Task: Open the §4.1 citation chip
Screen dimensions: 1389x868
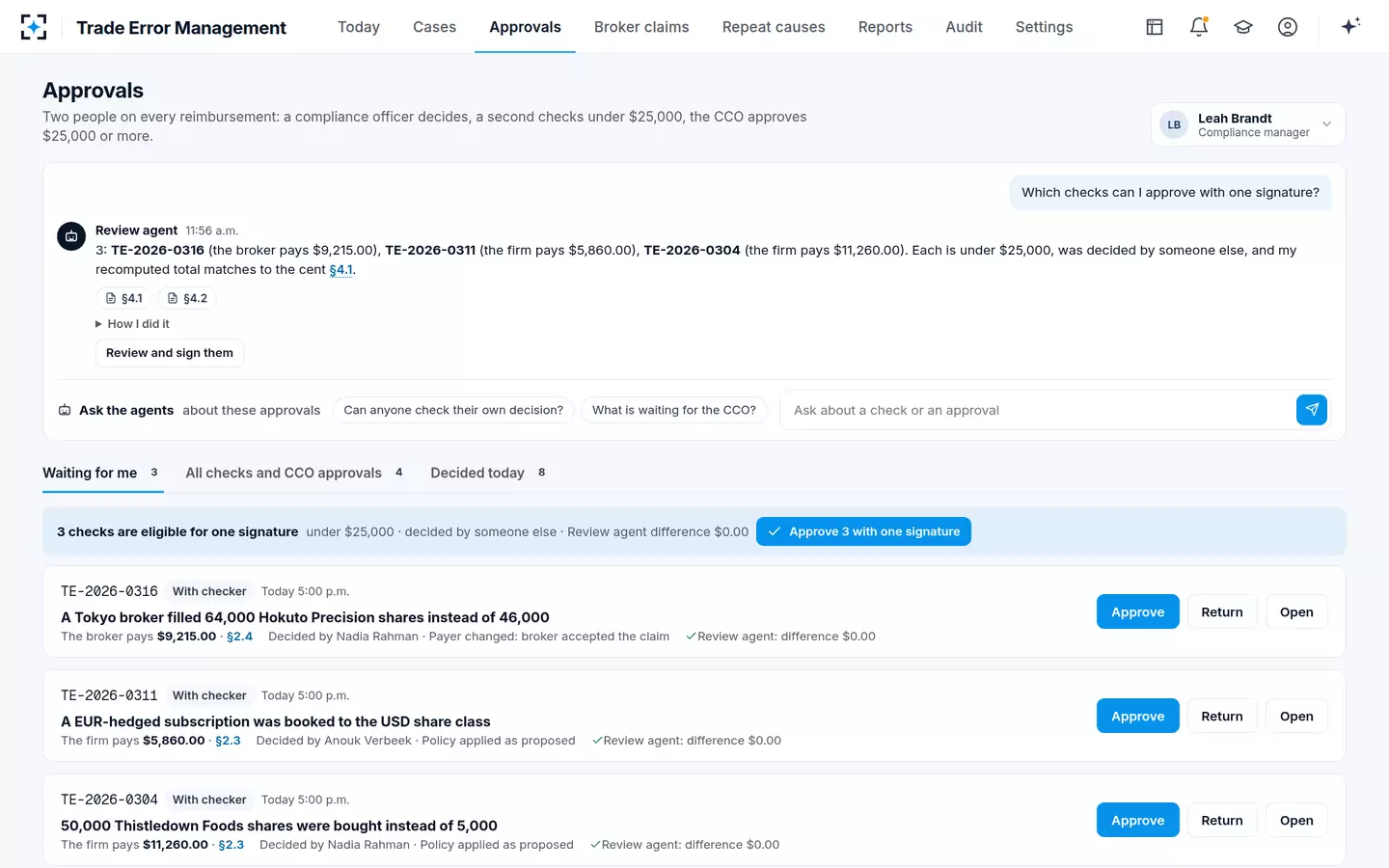Action: tap(124, 298)
